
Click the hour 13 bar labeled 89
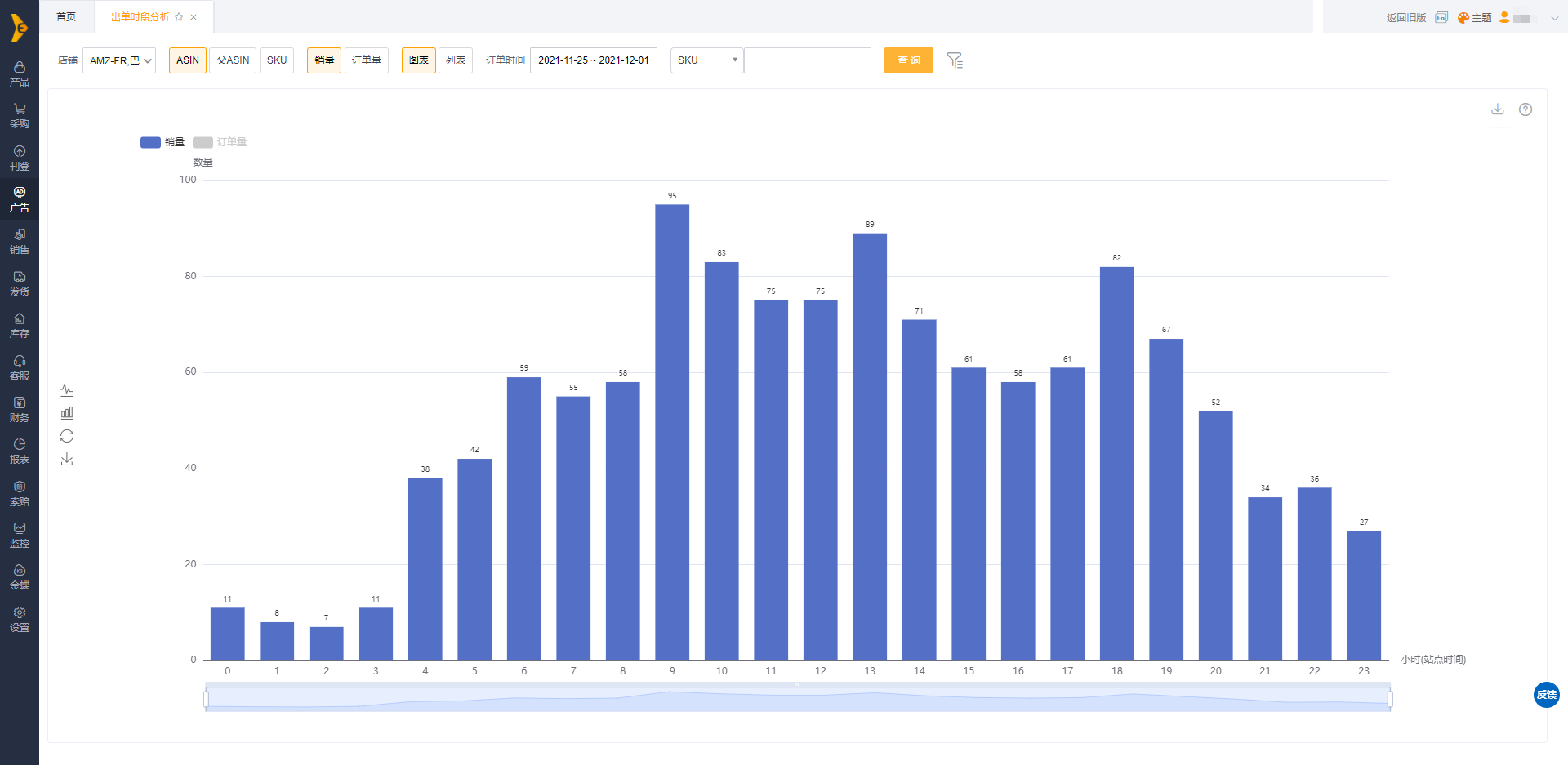870,447
